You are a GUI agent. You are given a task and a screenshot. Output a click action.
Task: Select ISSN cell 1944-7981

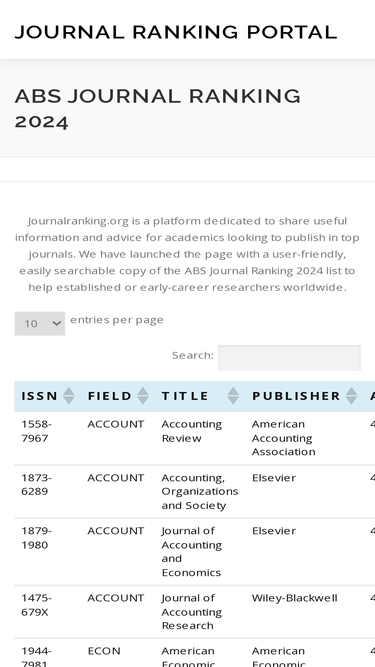click(x=37, y=657)
